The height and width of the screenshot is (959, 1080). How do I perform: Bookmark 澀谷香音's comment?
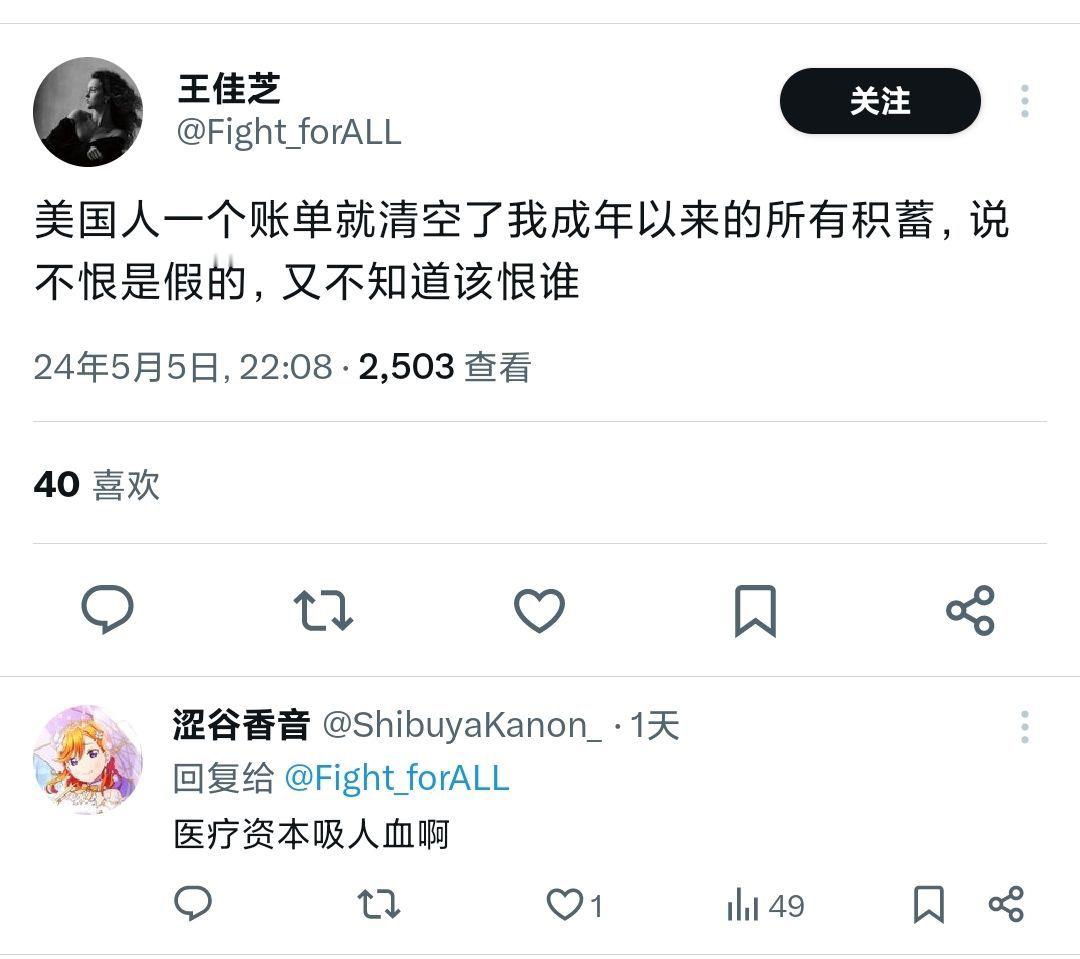[928, 905]
